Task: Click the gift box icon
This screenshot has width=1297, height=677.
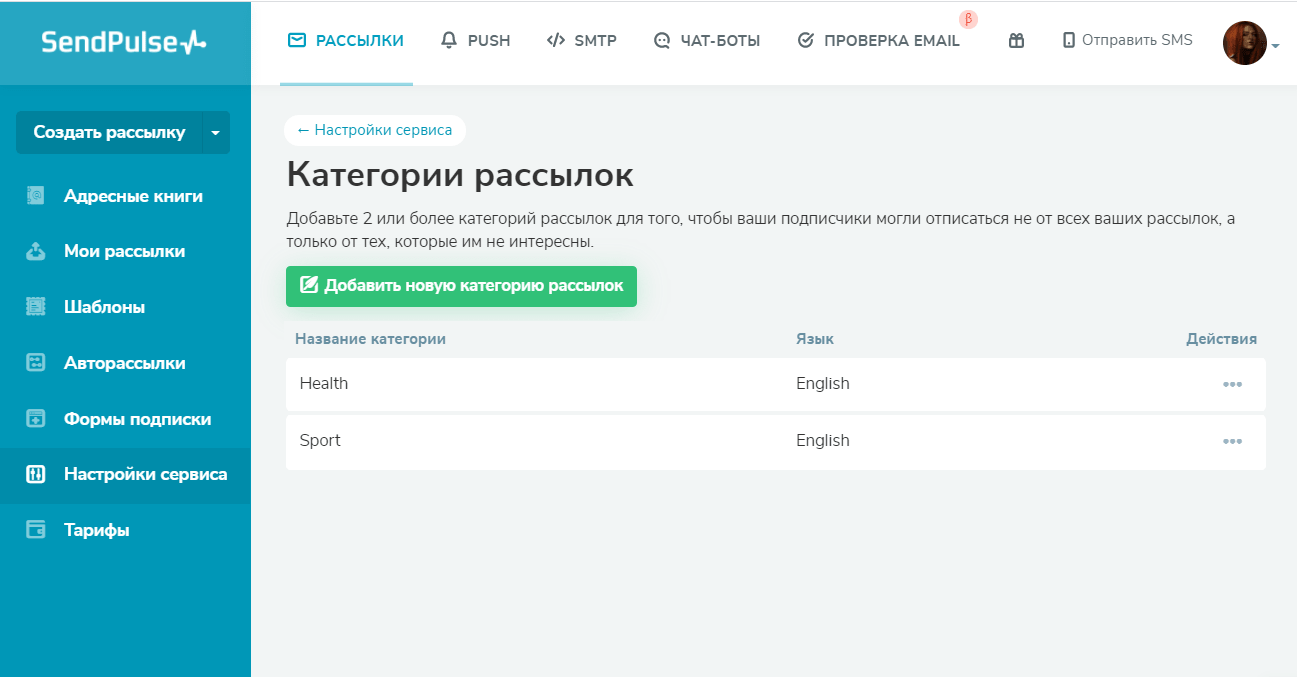Action: (x=1016, y=41)
